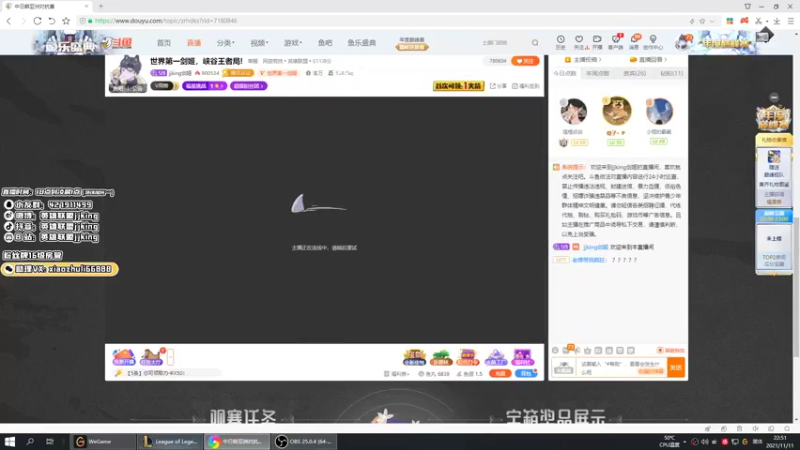Screen dimensions: 800x450
Task: Click the fourth gift icon in the right-hand gift row
Action: pos(495,357)
